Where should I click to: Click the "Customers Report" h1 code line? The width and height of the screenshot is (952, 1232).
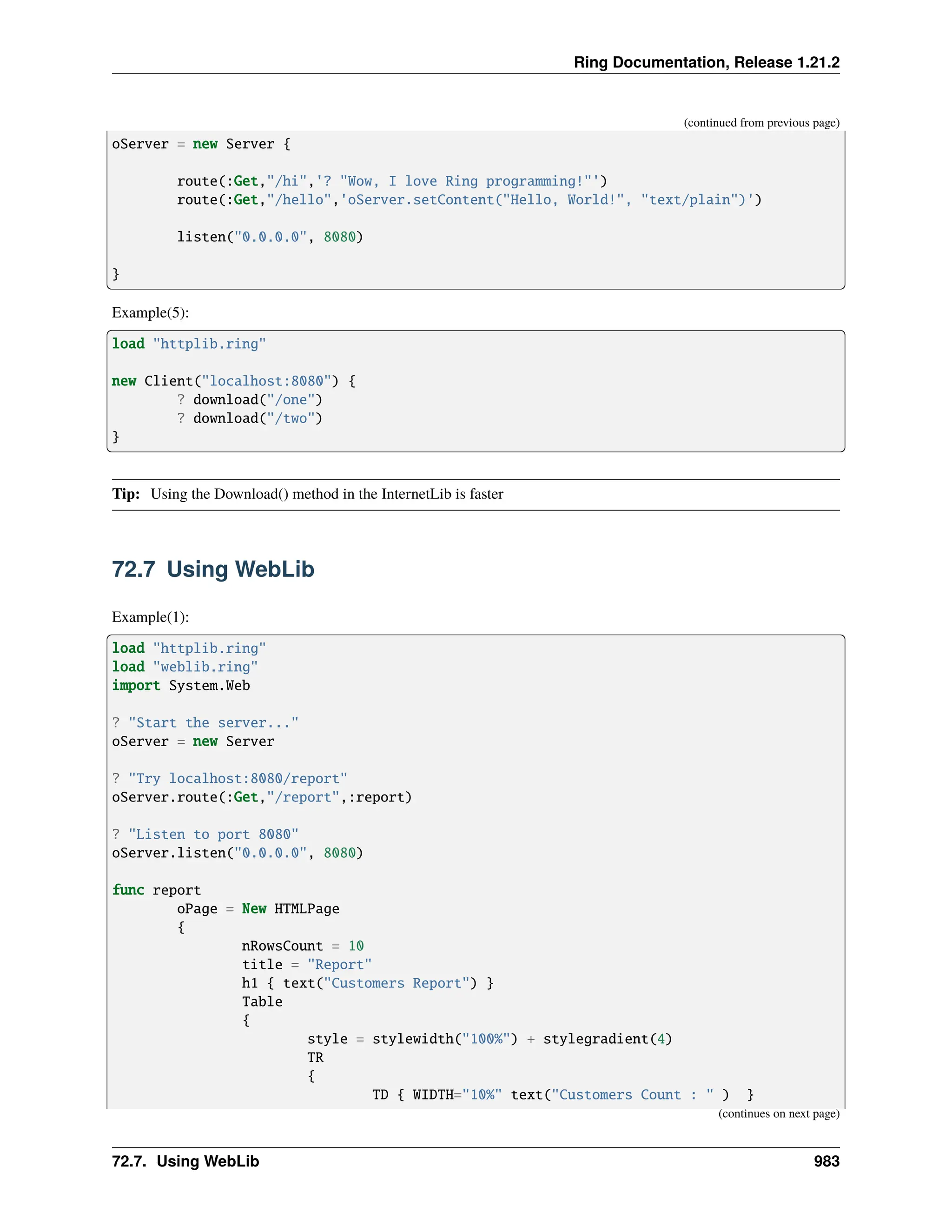click(368, 983)
